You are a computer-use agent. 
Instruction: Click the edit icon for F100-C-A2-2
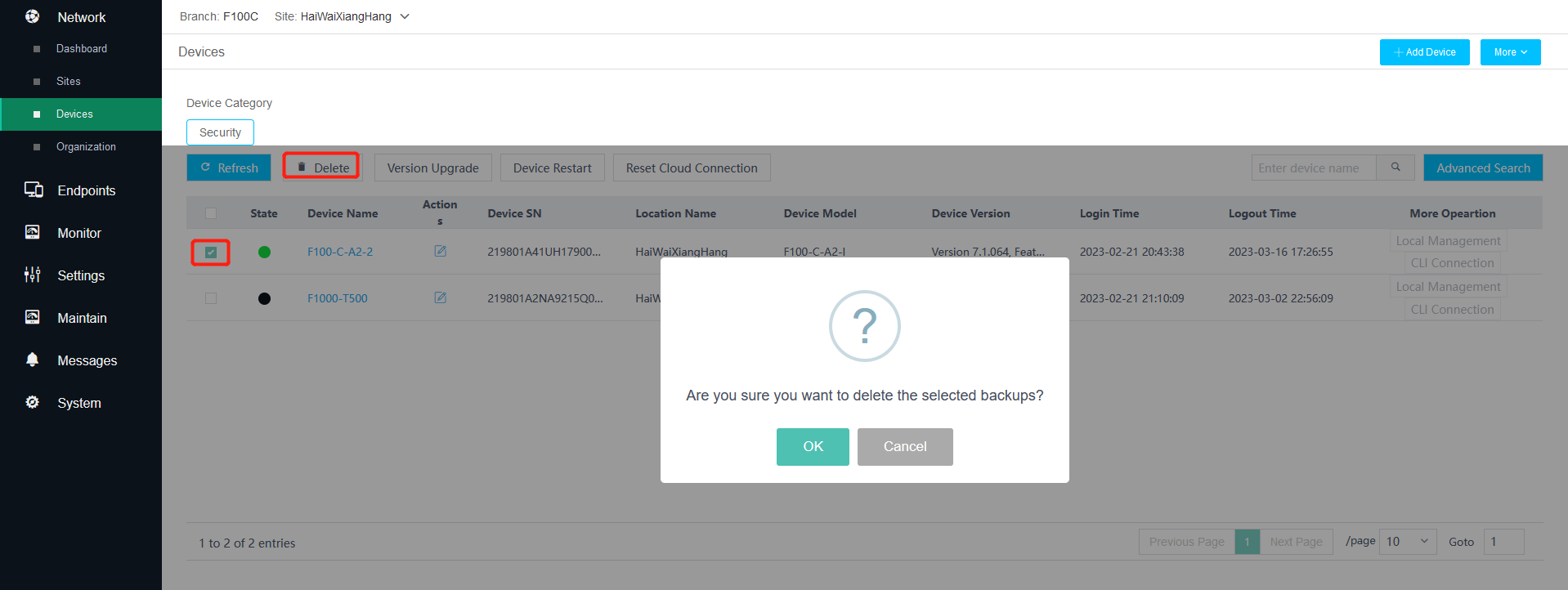(440, 251)
